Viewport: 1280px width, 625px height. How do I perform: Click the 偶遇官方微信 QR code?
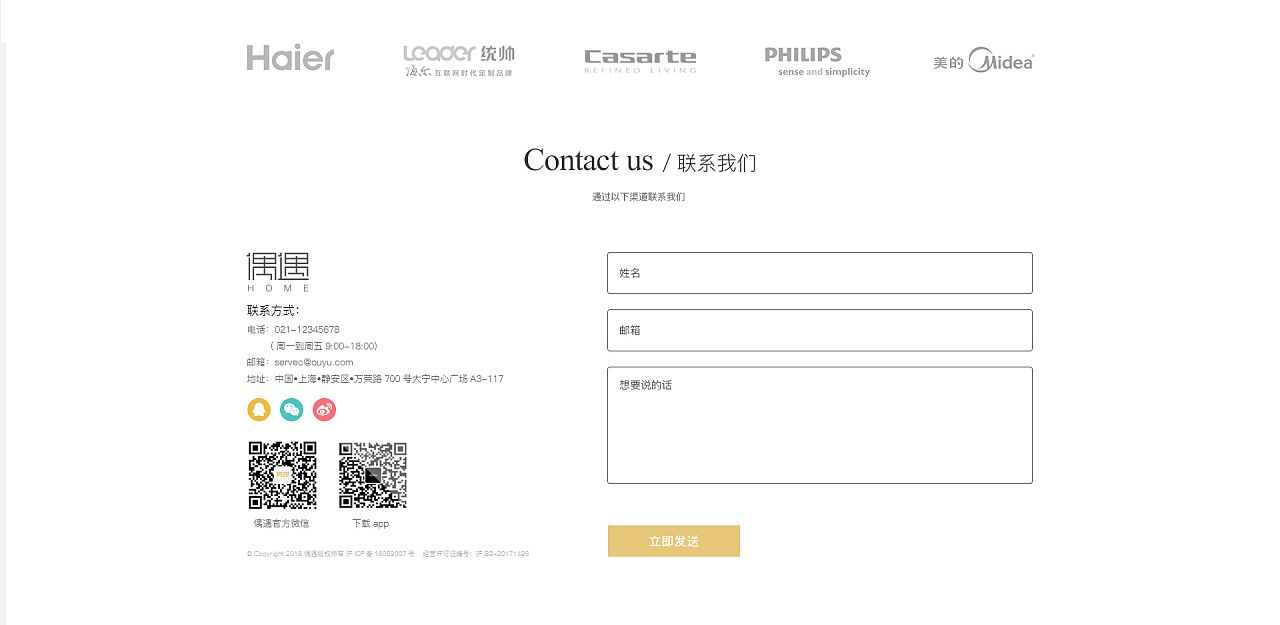[x=282, y=475]
